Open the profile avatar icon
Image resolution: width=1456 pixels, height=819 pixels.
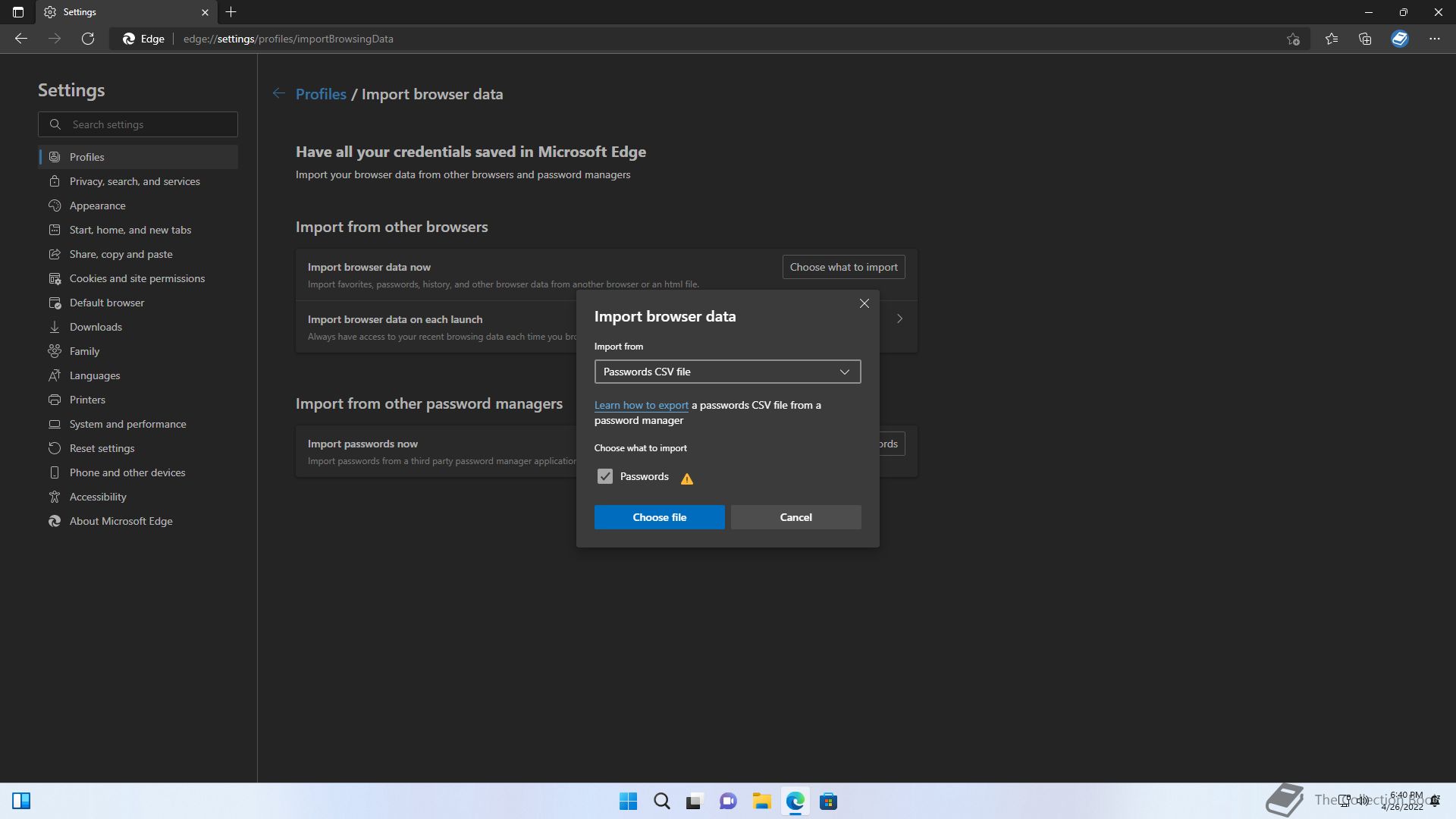[x=1400, y=39]
